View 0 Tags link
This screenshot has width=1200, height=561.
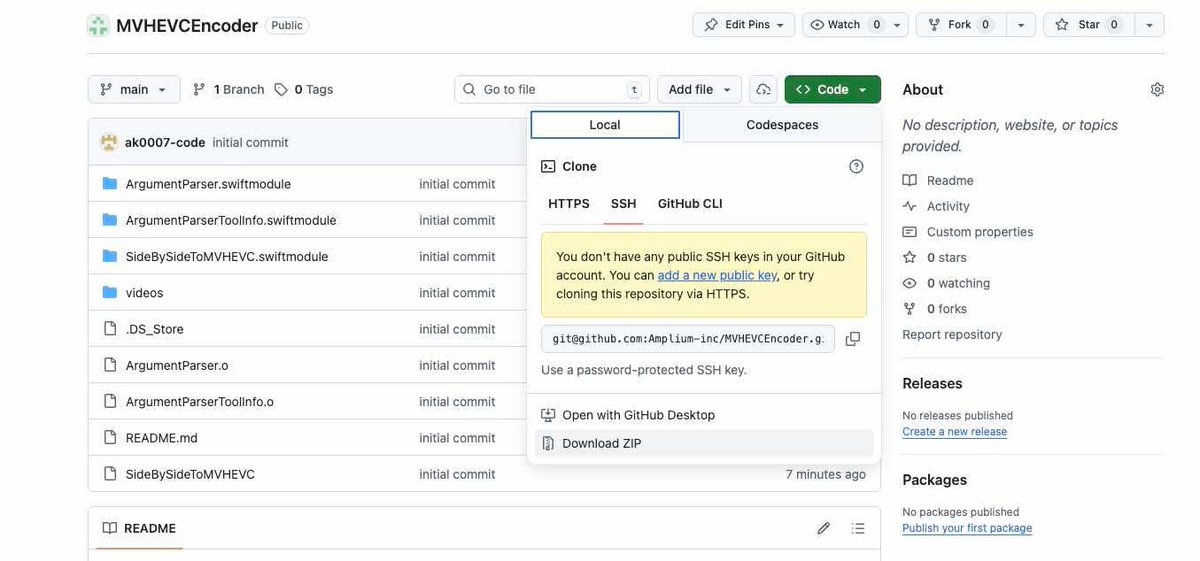click(304, 89)
